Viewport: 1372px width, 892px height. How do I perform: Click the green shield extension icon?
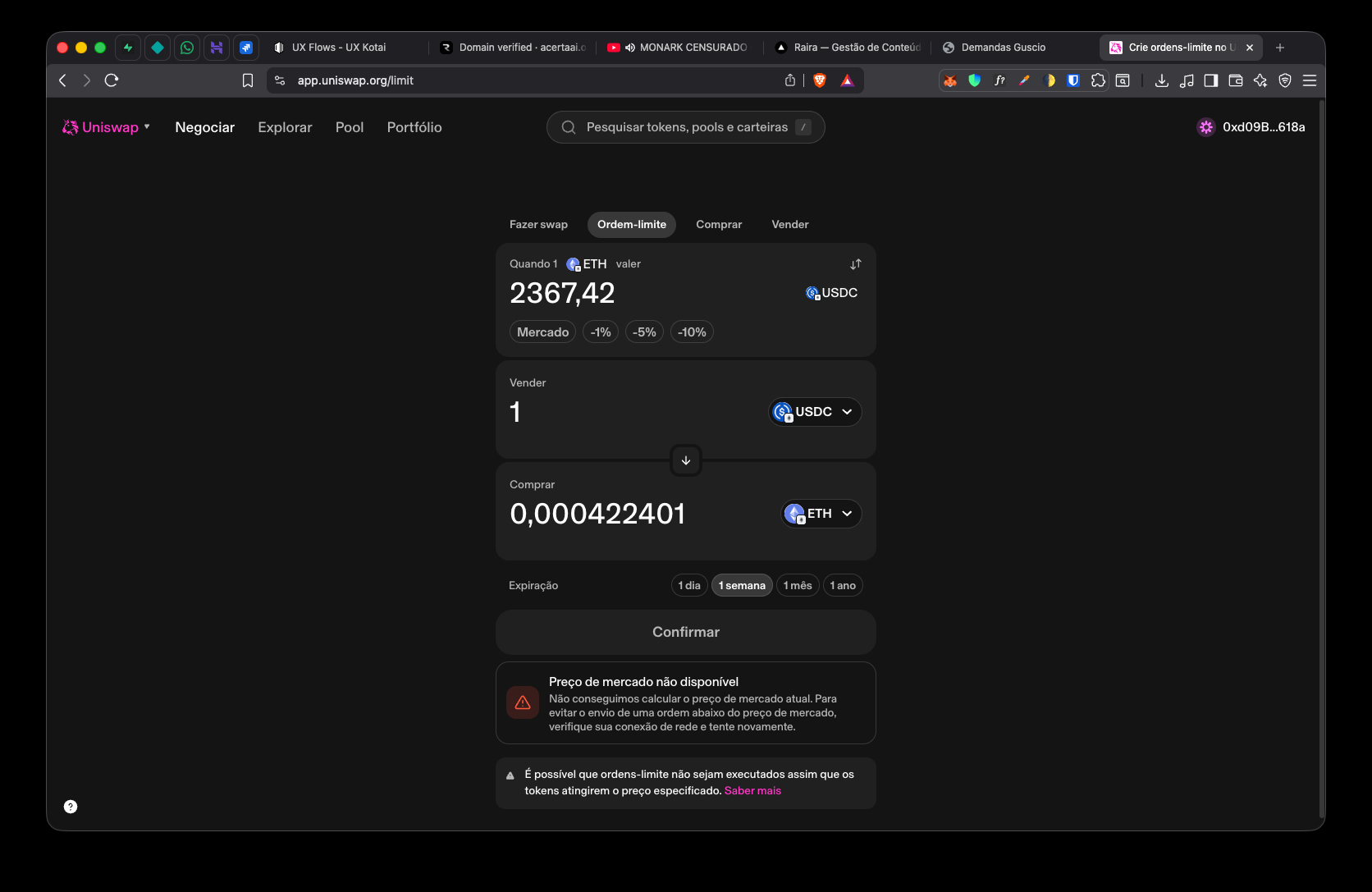tap(975, 80)
